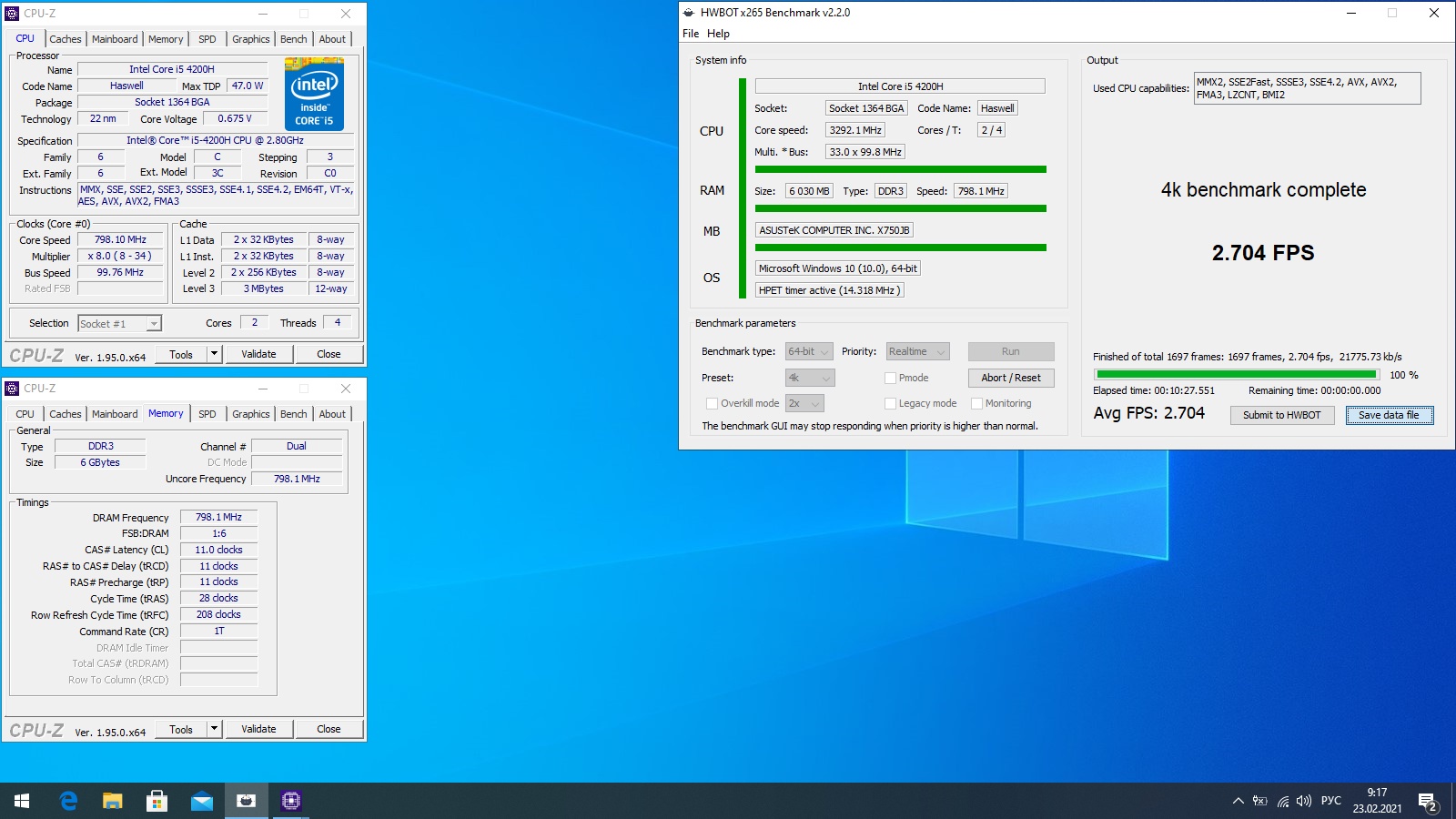Click the top CPU-Z window title icon
Viewport: 1456px width, 819px height.
[x=12, y=14]
